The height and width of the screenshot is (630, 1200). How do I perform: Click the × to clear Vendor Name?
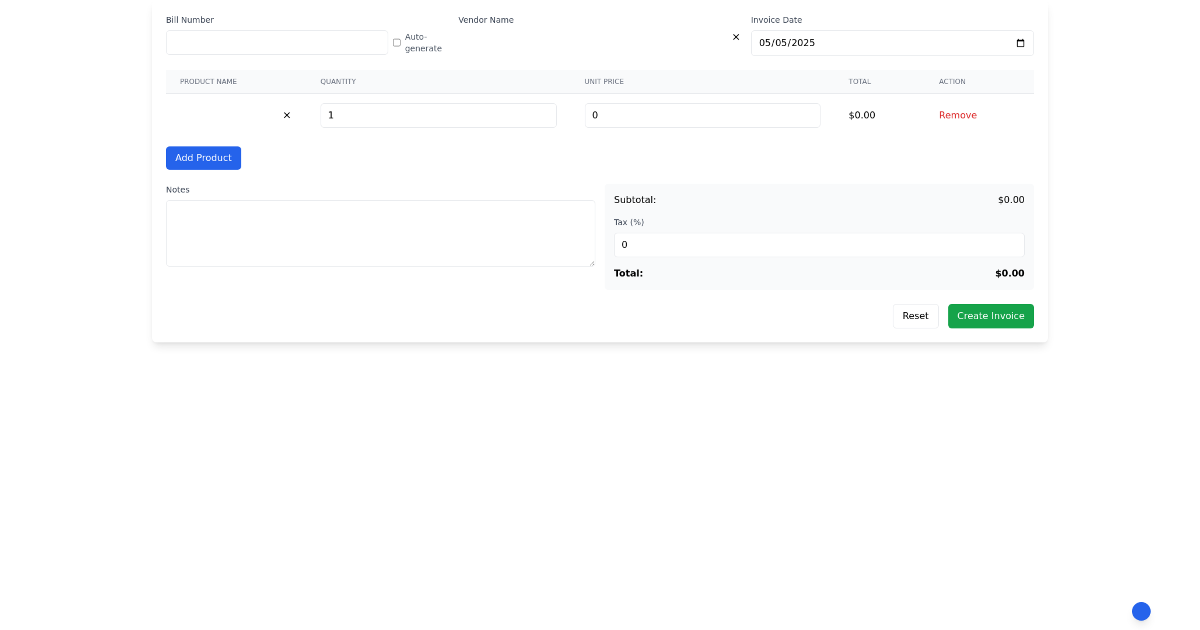tap(736, 37)
